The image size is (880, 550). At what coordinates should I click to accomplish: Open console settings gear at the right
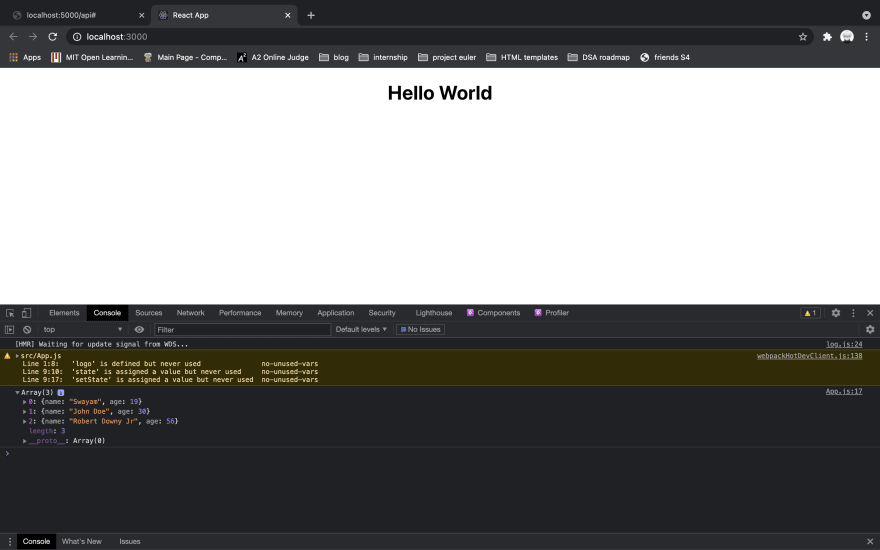click(x=870, y=329)
